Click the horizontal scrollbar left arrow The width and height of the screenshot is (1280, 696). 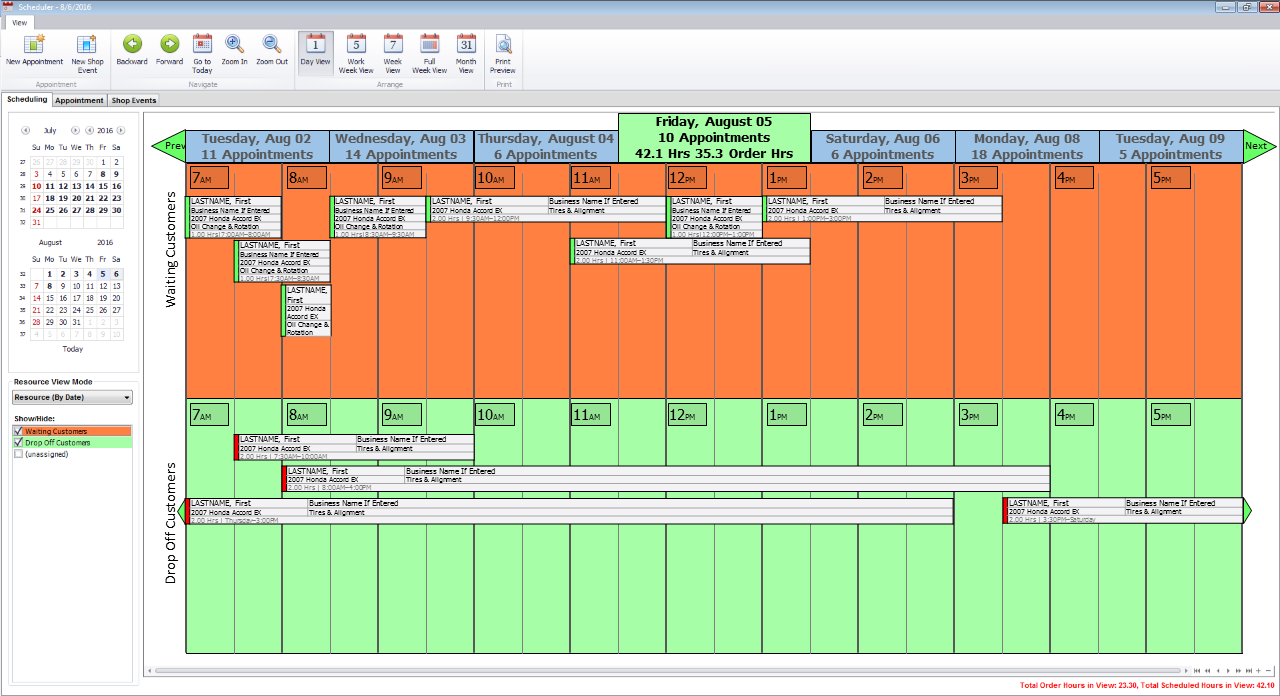pyautogui.click(x=149, y=671)
